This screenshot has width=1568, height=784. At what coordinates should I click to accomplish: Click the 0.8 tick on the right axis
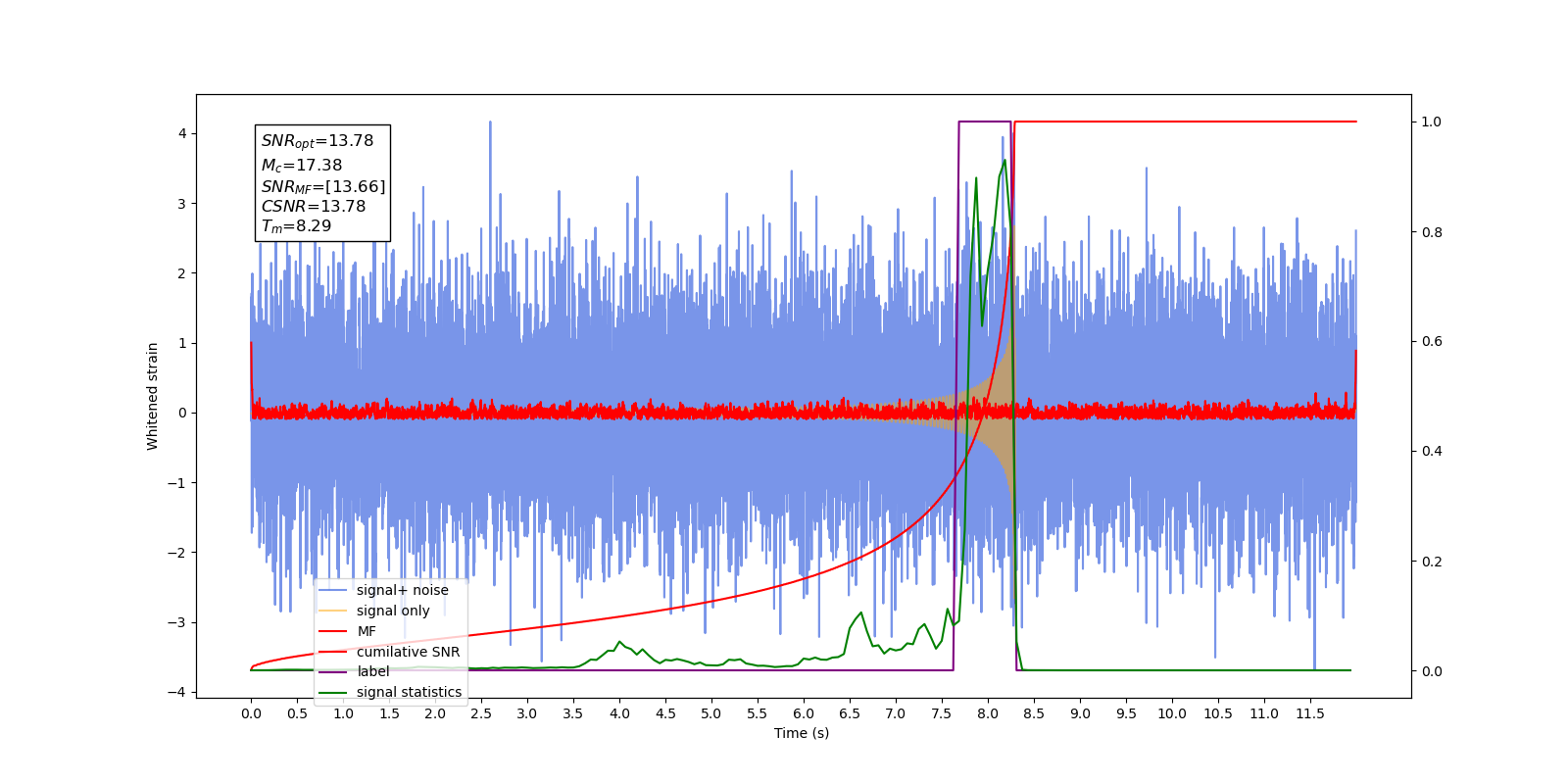click(x=1432, y=232)
